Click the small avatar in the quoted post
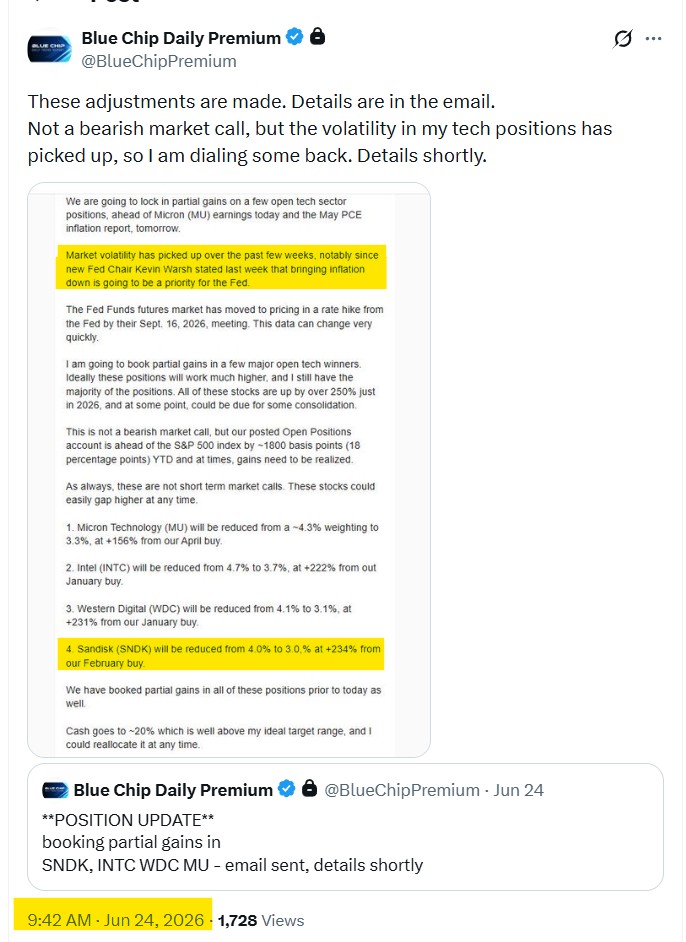This screenshot has width=686, height=942. click(55, 790)
